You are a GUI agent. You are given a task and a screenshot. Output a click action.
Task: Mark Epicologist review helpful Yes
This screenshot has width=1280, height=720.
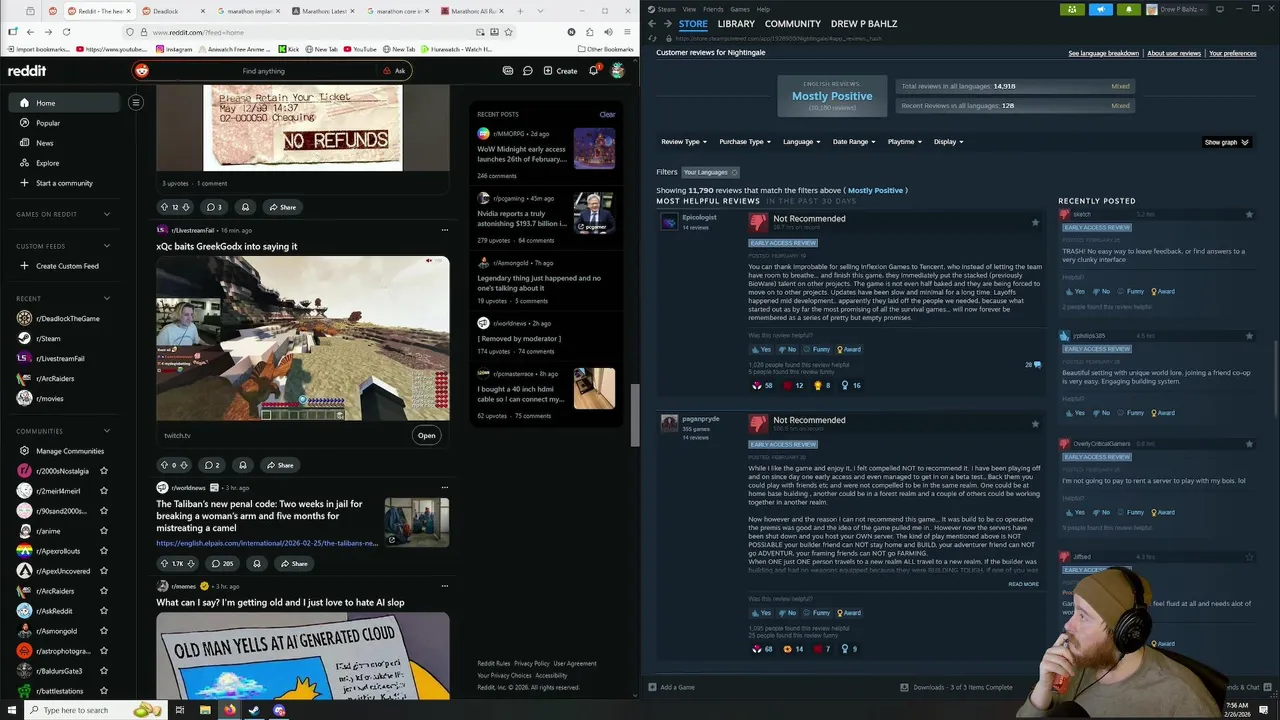coord(762,349)
